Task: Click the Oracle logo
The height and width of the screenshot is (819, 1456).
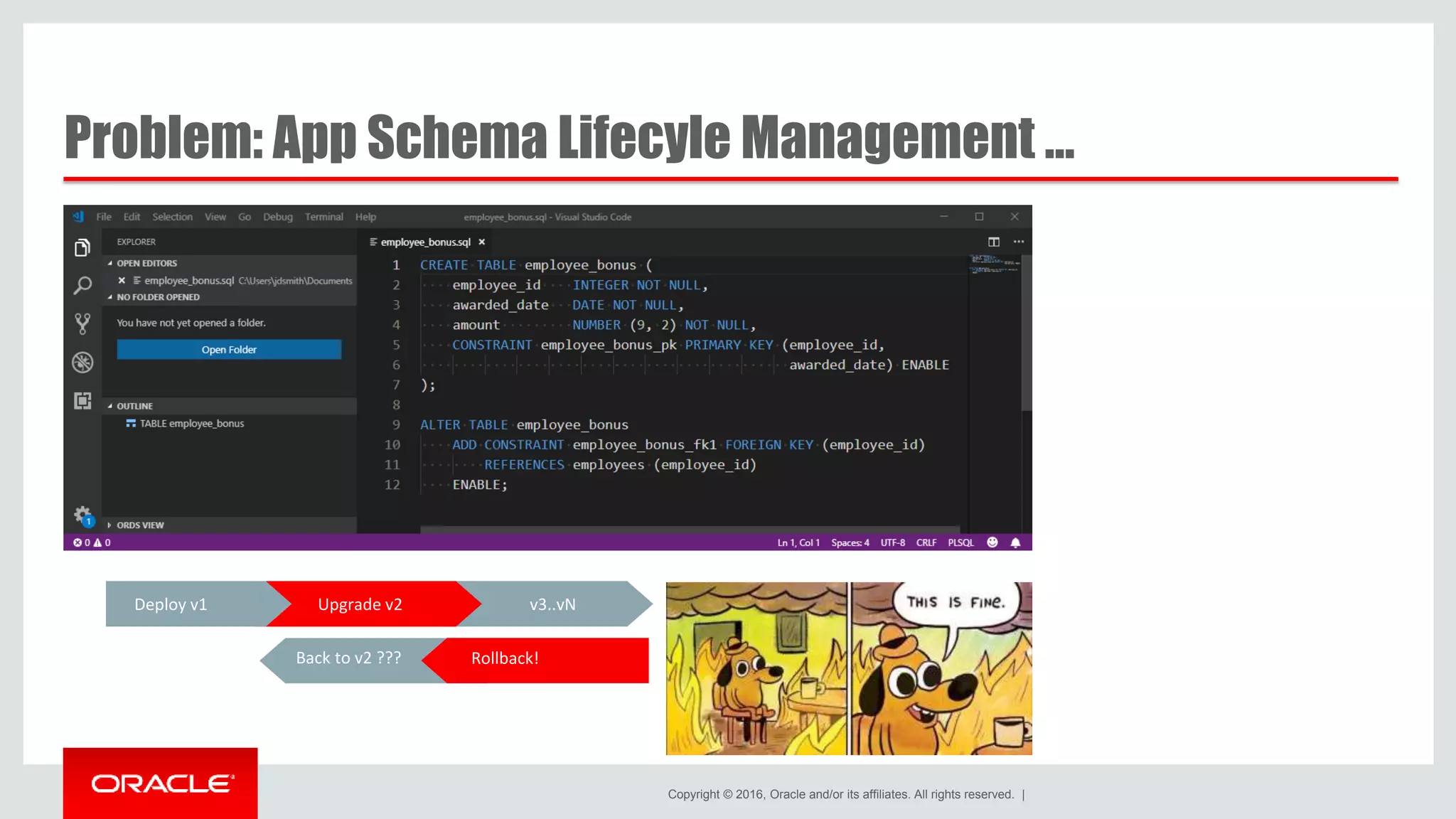Action: [x=161, y=783]
